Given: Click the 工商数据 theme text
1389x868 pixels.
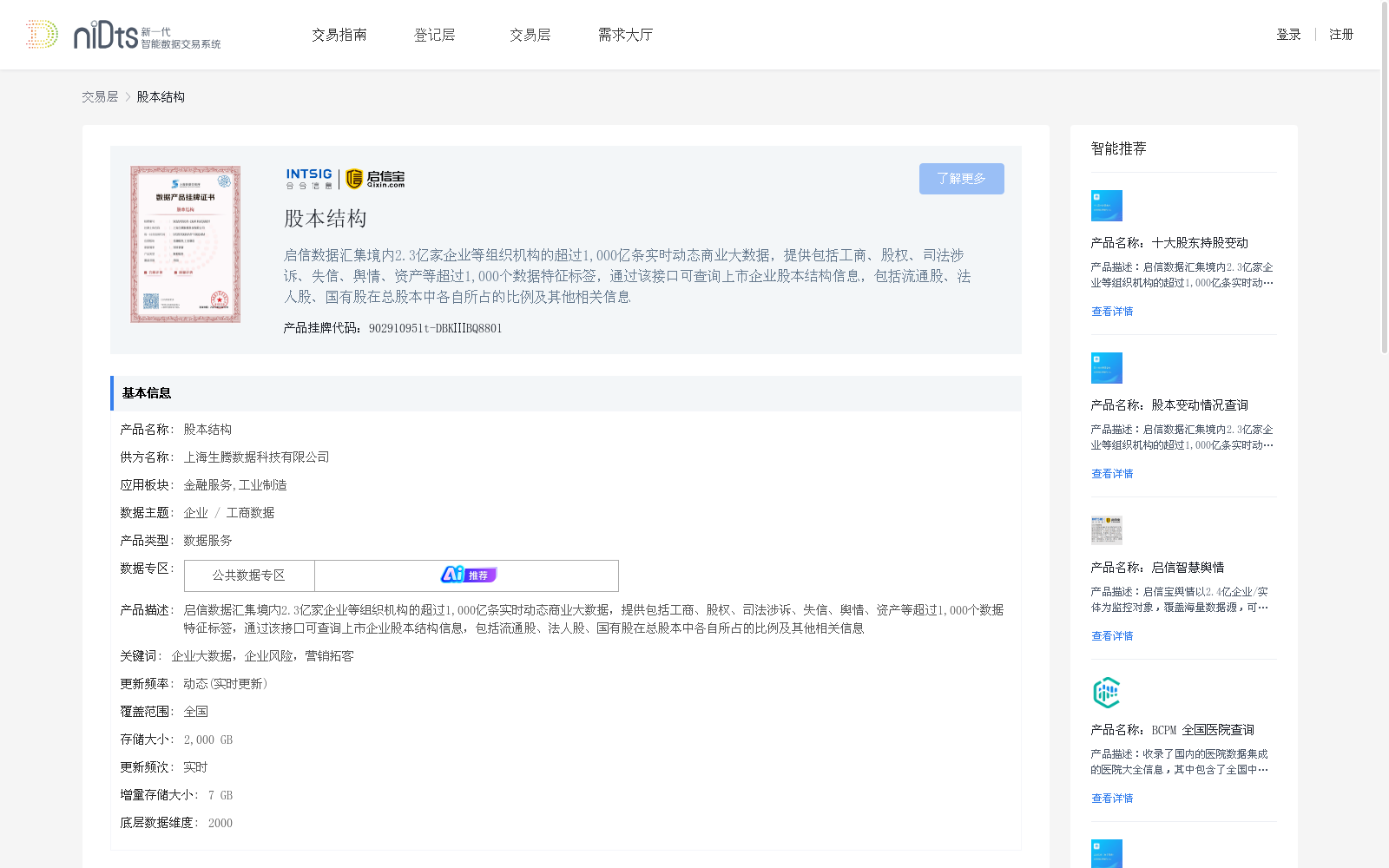Looking at the screenshot, I should [250, 513].
